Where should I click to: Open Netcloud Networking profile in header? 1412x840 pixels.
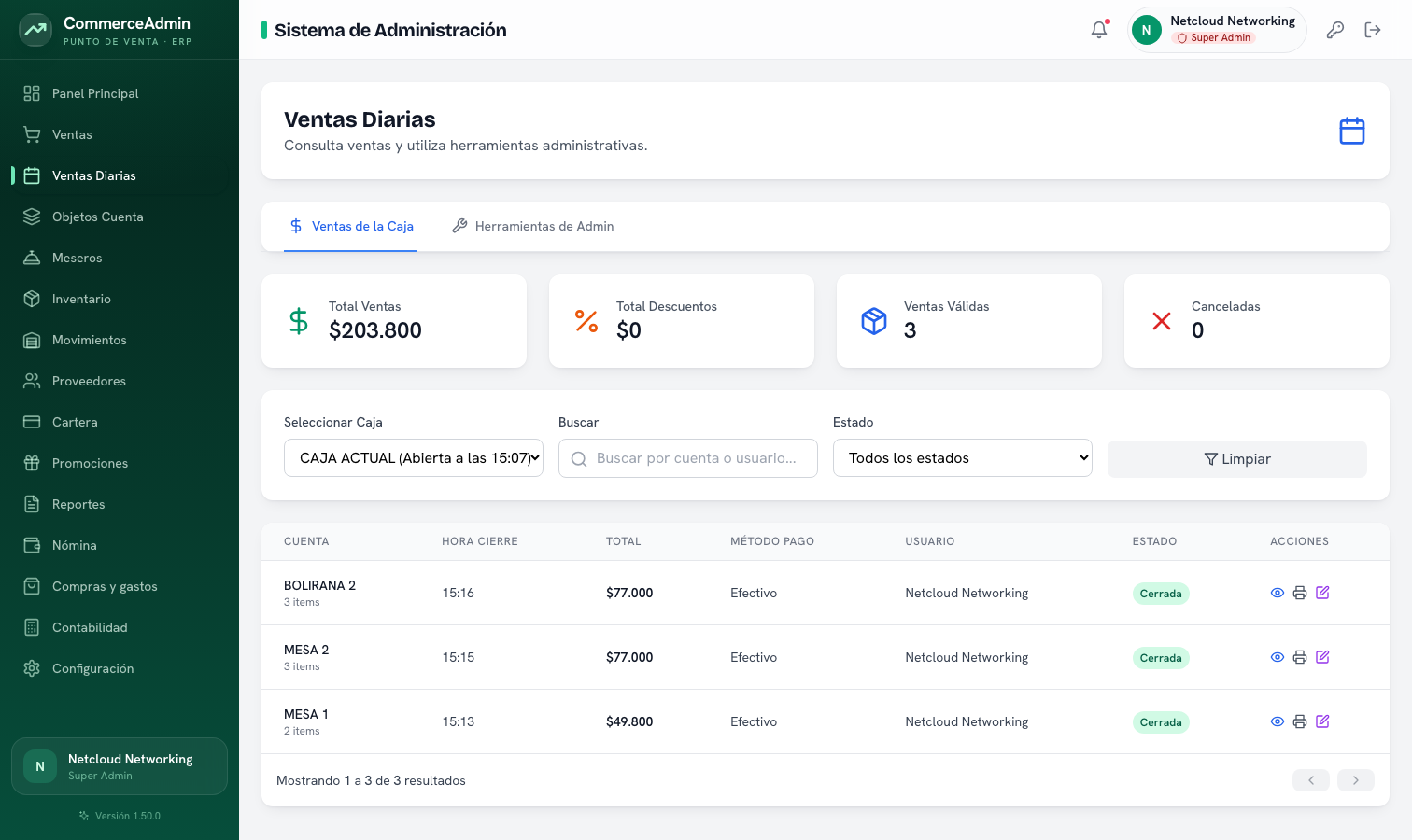pyautogui.click(x=1217, y=30)
